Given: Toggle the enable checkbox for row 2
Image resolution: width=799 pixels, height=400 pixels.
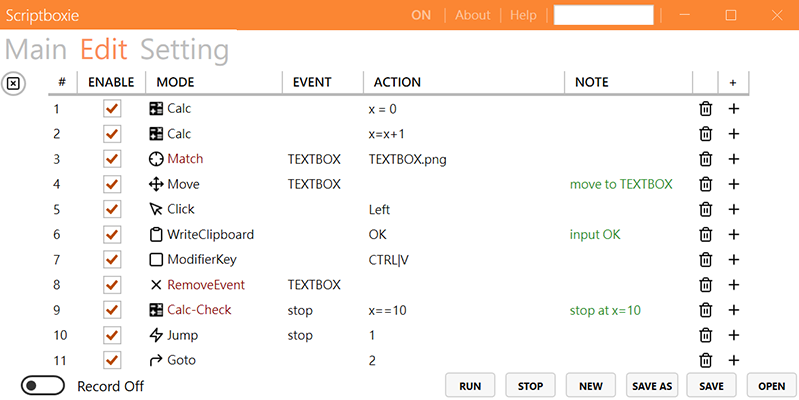Looking at the screenshot, I should coord(112,134).
